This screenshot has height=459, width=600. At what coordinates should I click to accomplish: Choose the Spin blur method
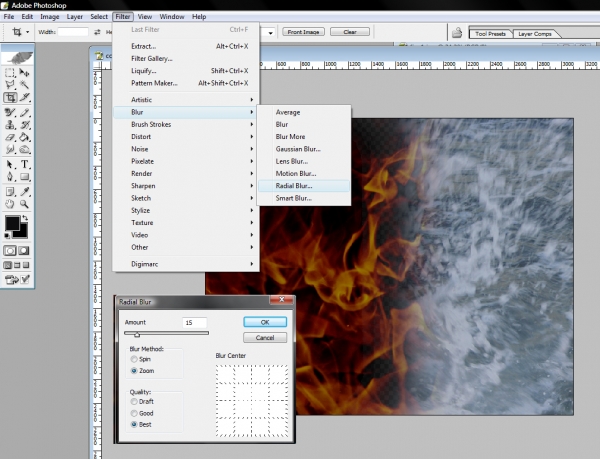pyautogui.click(x=134, y=359)
